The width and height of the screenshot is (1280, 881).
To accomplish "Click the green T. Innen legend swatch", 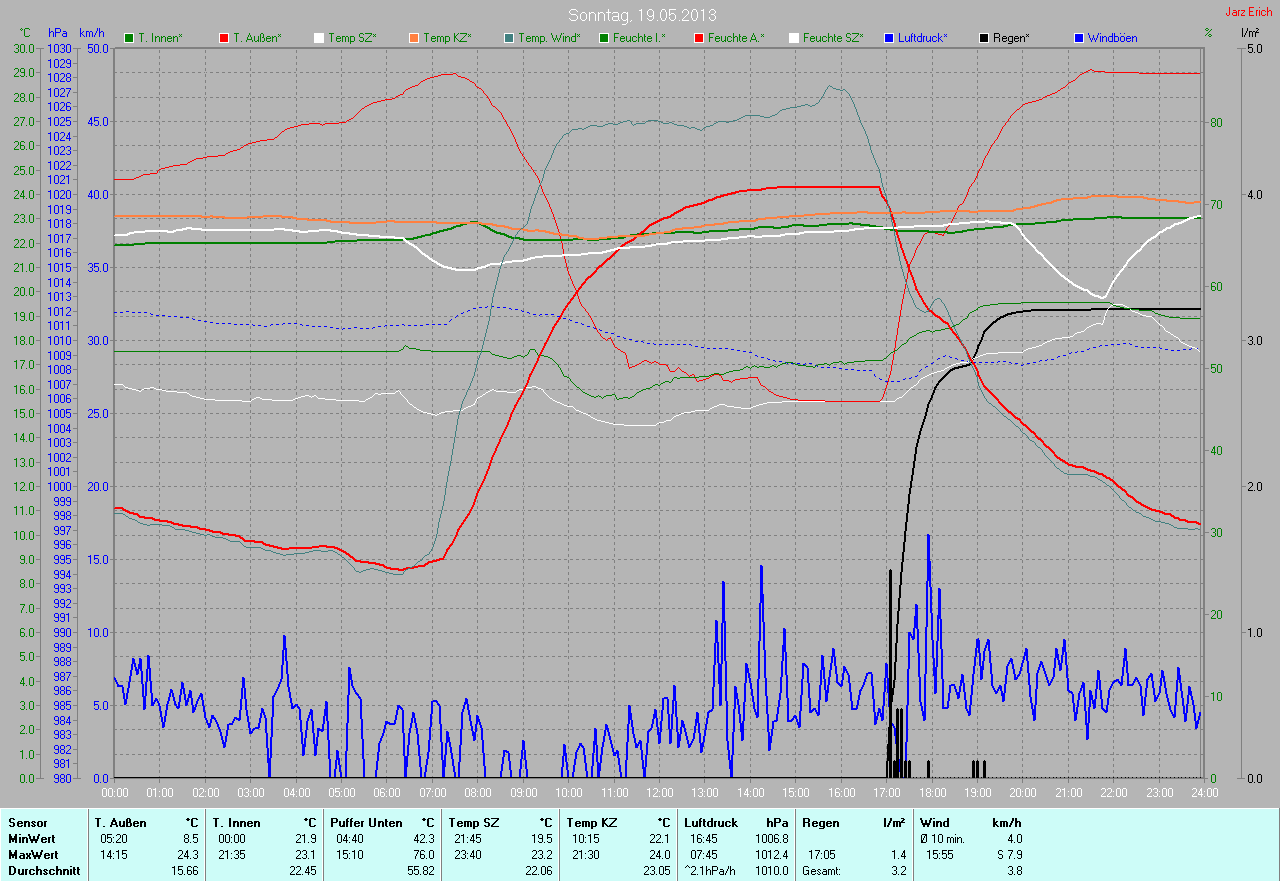I will [129, 38].
